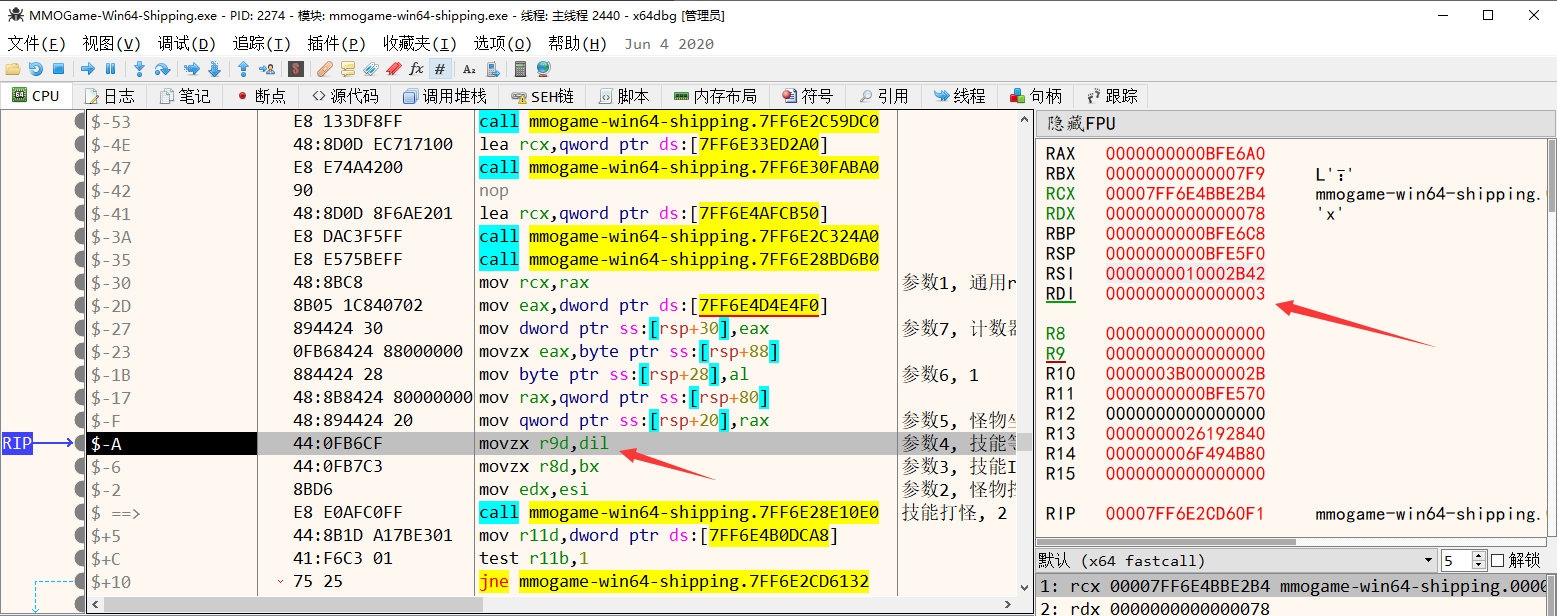Viewport: 1557px width, 616px height.
Task: Execute till return with the up arrow
Action: click(243, 69)
